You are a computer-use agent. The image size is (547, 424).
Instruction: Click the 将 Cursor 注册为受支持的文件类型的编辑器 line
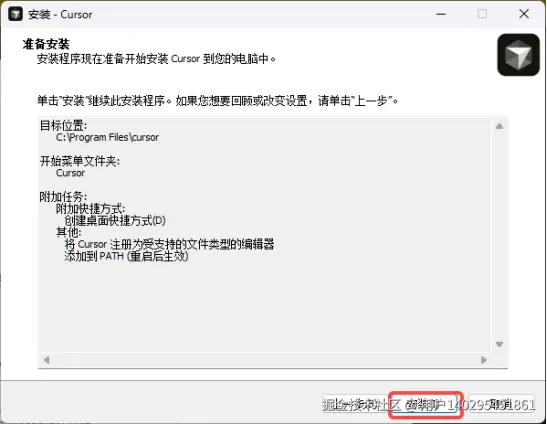click(169, 244)
